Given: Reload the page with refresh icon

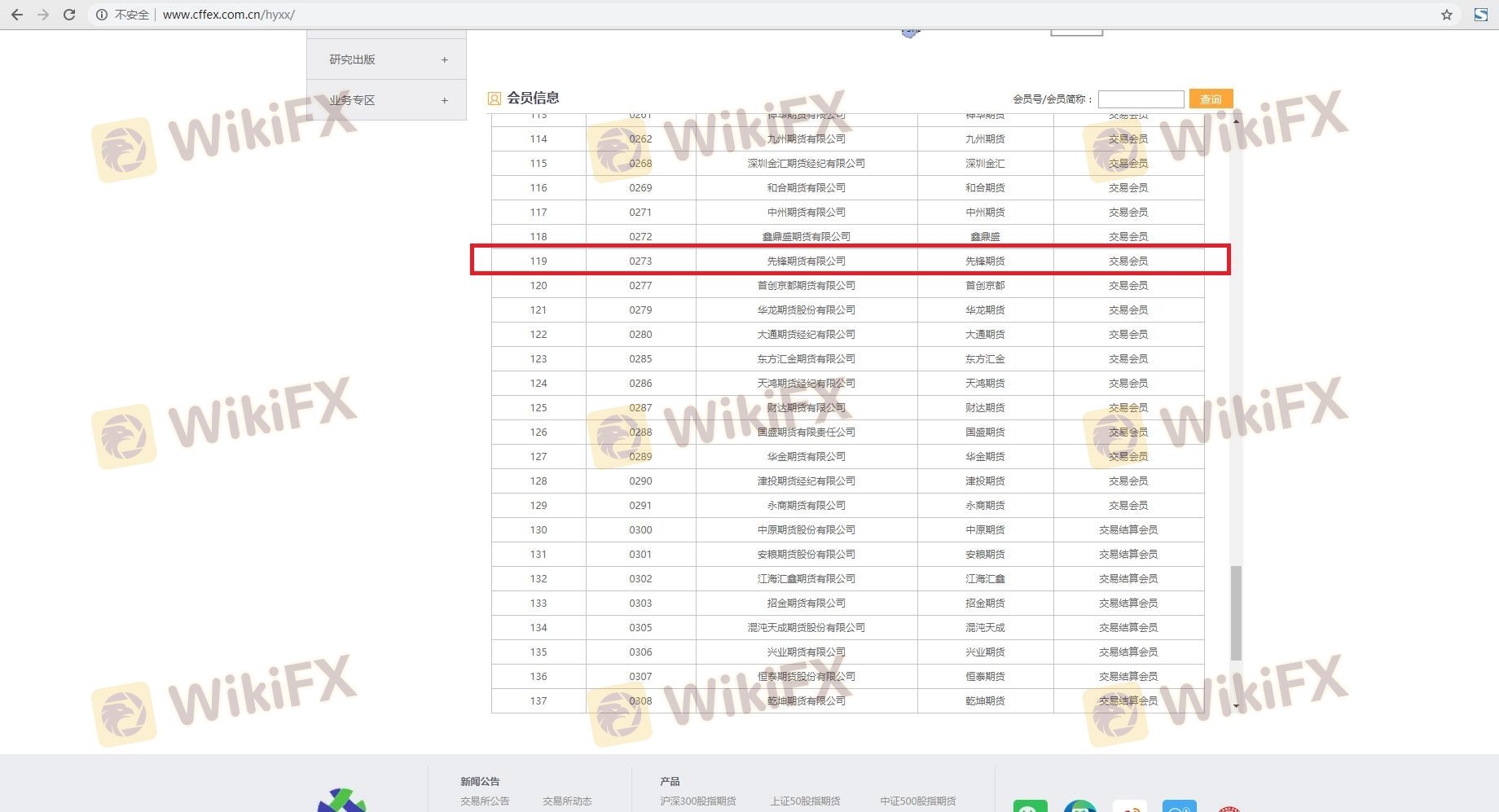Looking at the screenshot, I should click(x=69, y=15).
